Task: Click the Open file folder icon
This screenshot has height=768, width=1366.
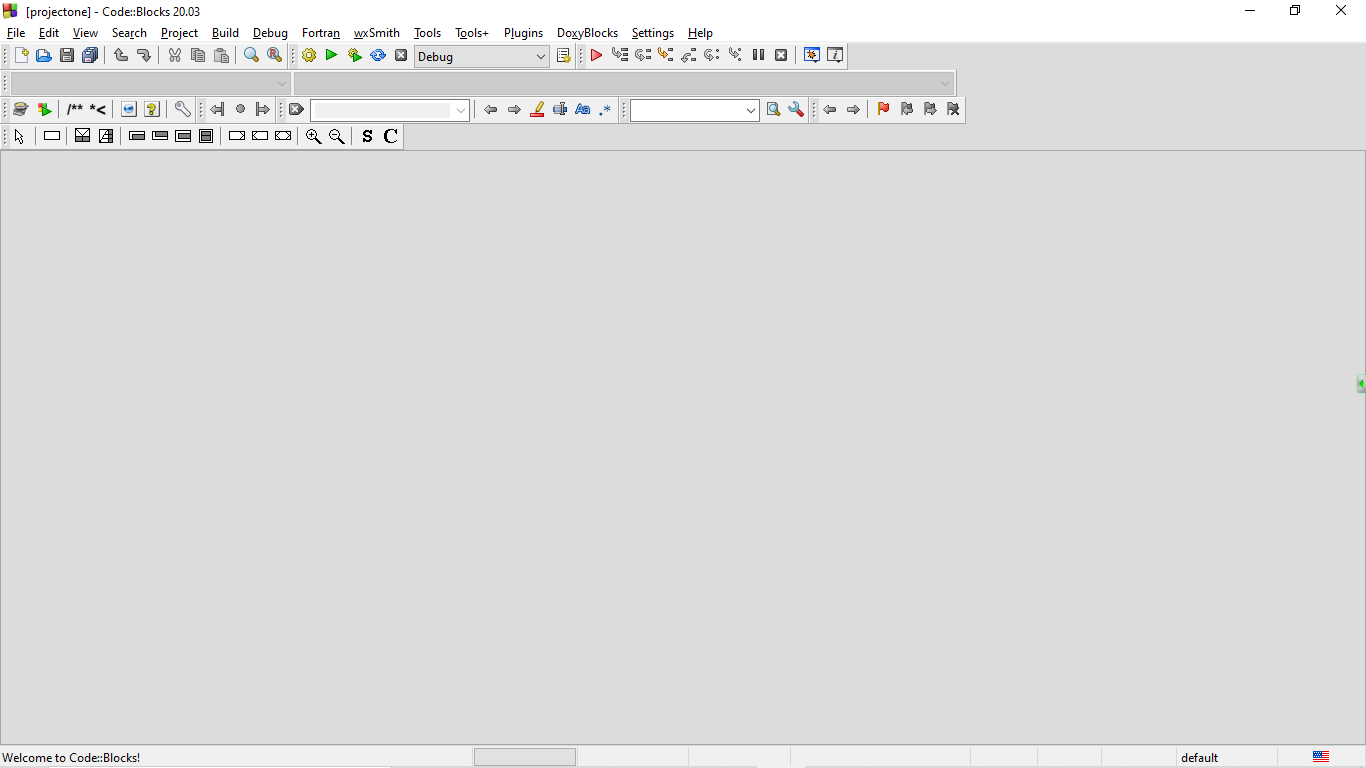Action: point(44,56)
